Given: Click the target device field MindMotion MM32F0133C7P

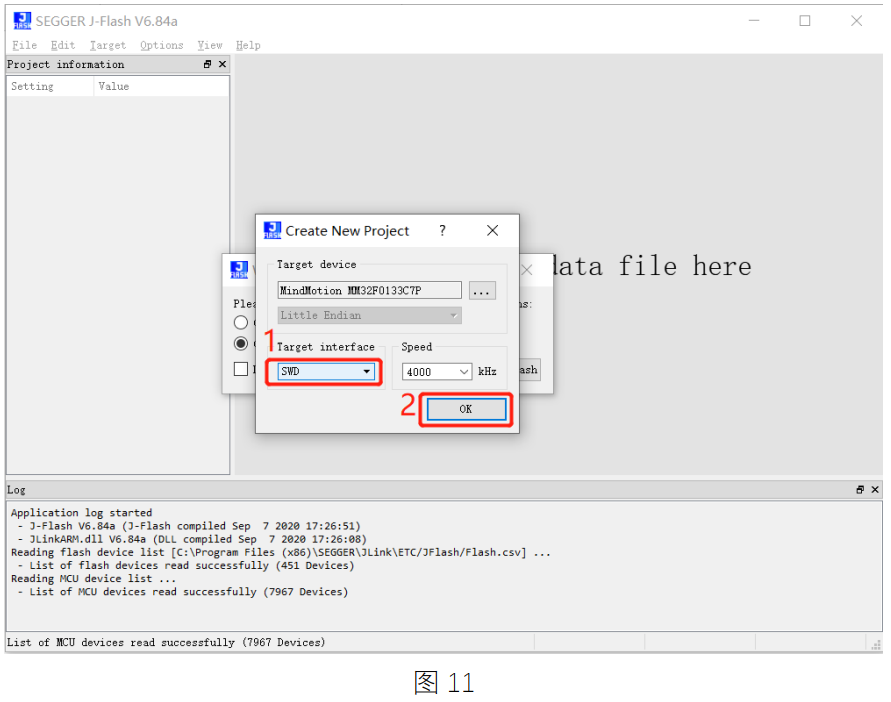Looking at the screenshot, I should point(369,290).
